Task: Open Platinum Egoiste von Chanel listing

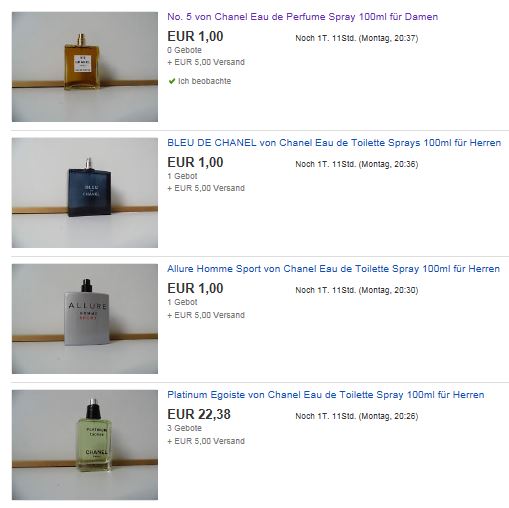Action: tap(326, 395)
